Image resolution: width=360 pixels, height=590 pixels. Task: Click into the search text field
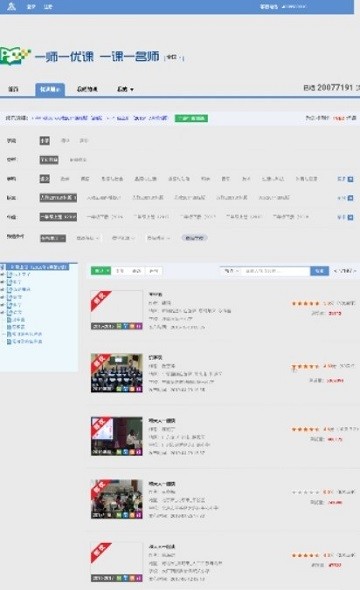pyautogui.click(x=276, y=271)
